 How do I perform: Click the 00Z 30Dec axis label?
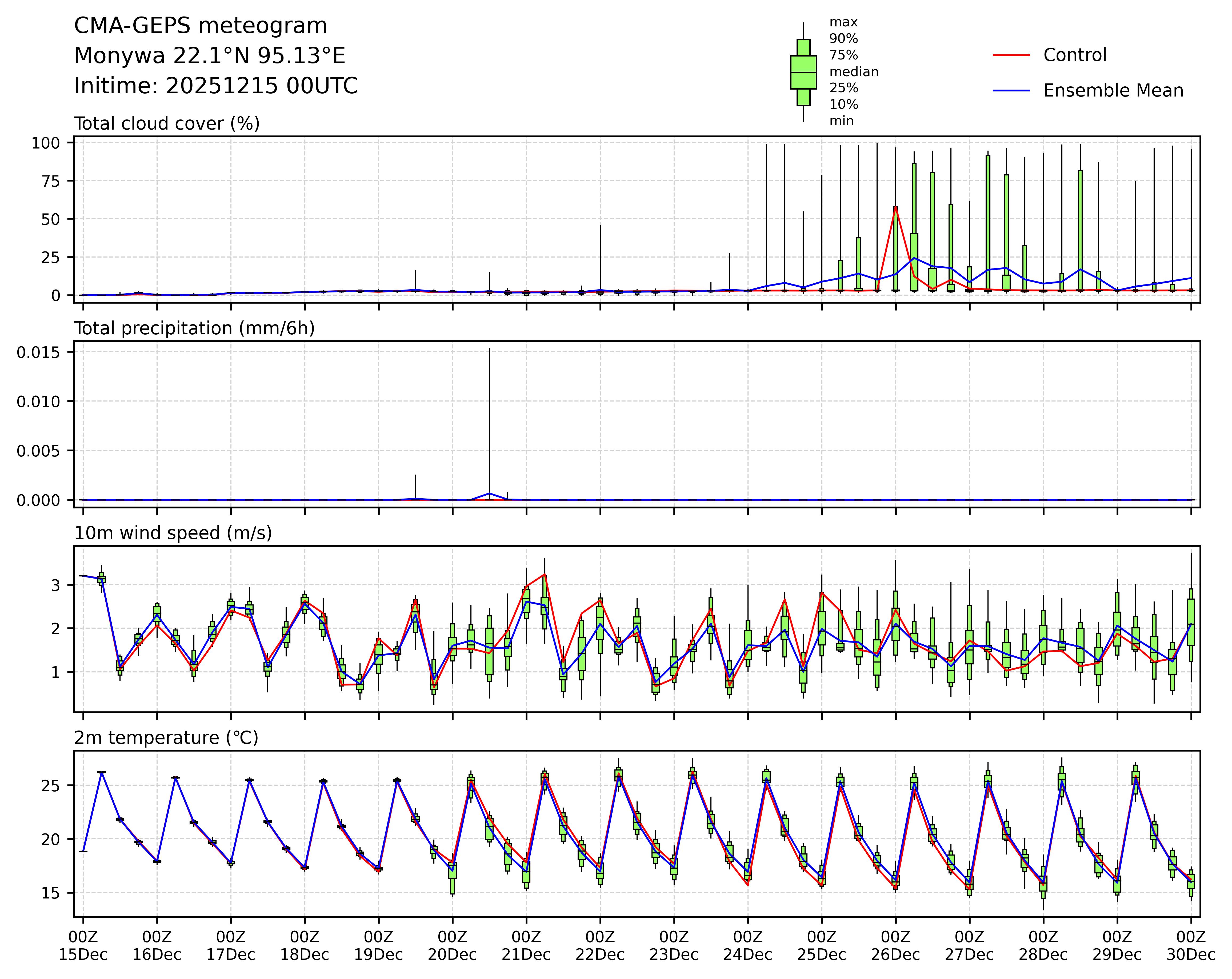coord(1191,946)
